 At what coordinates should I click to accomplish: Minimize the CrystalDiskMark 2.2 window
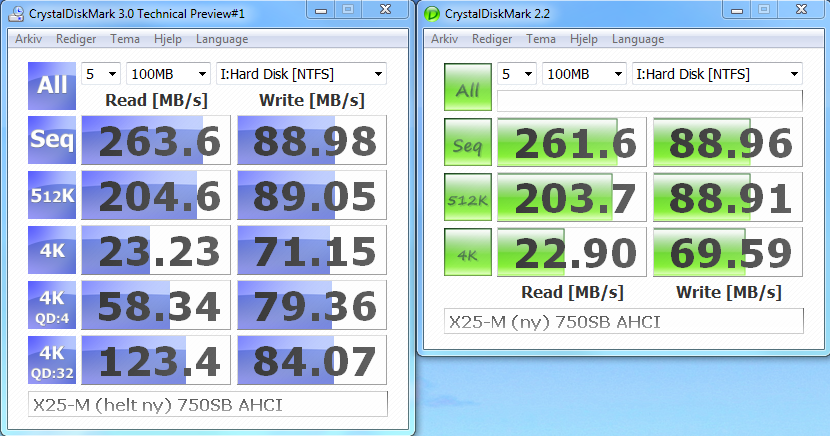pyautogui.click(x=737, y=10)
